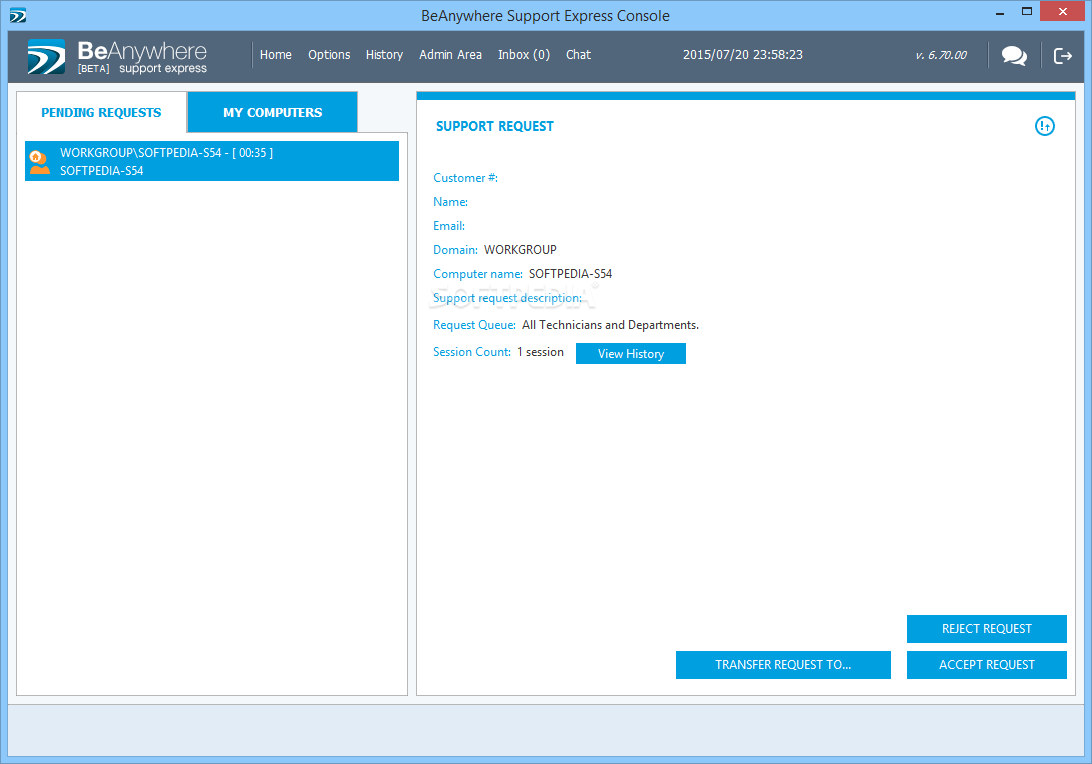Click 'All Technicians and Departments.' text

(x=610, y=325)
